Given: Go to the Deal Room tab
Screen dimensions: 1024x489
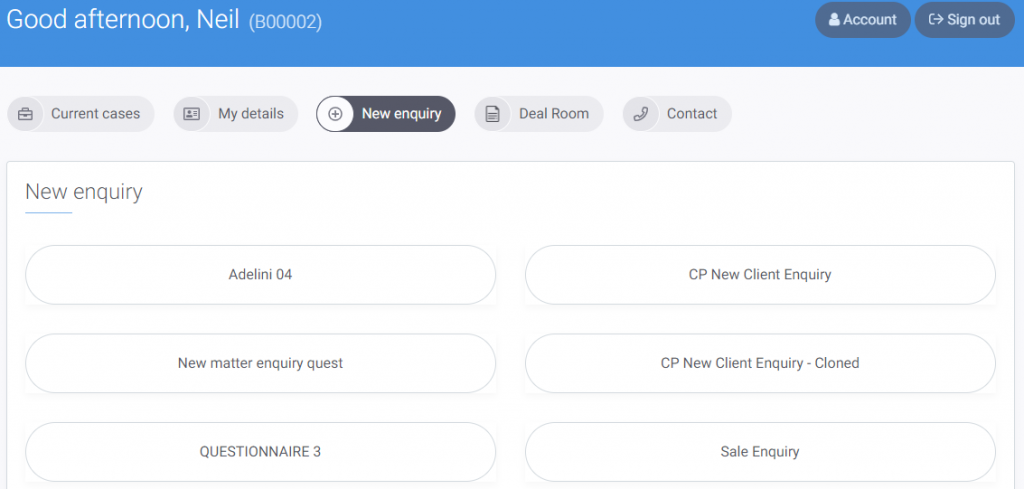Looking at the screenshot, I should (x=539, y=114).
